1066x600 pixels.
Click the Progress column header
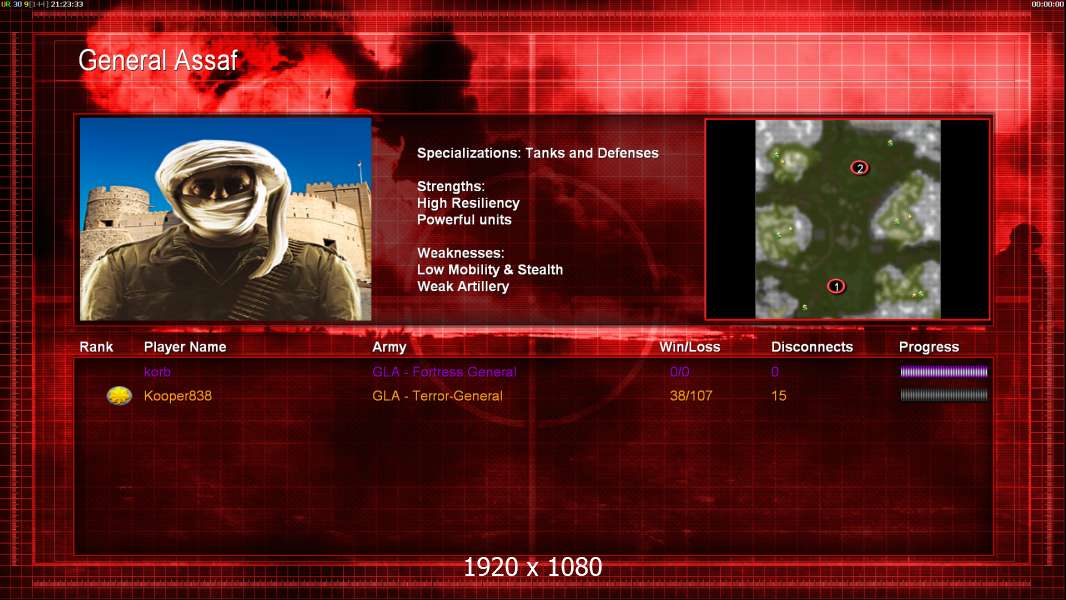tap(928, 347)
